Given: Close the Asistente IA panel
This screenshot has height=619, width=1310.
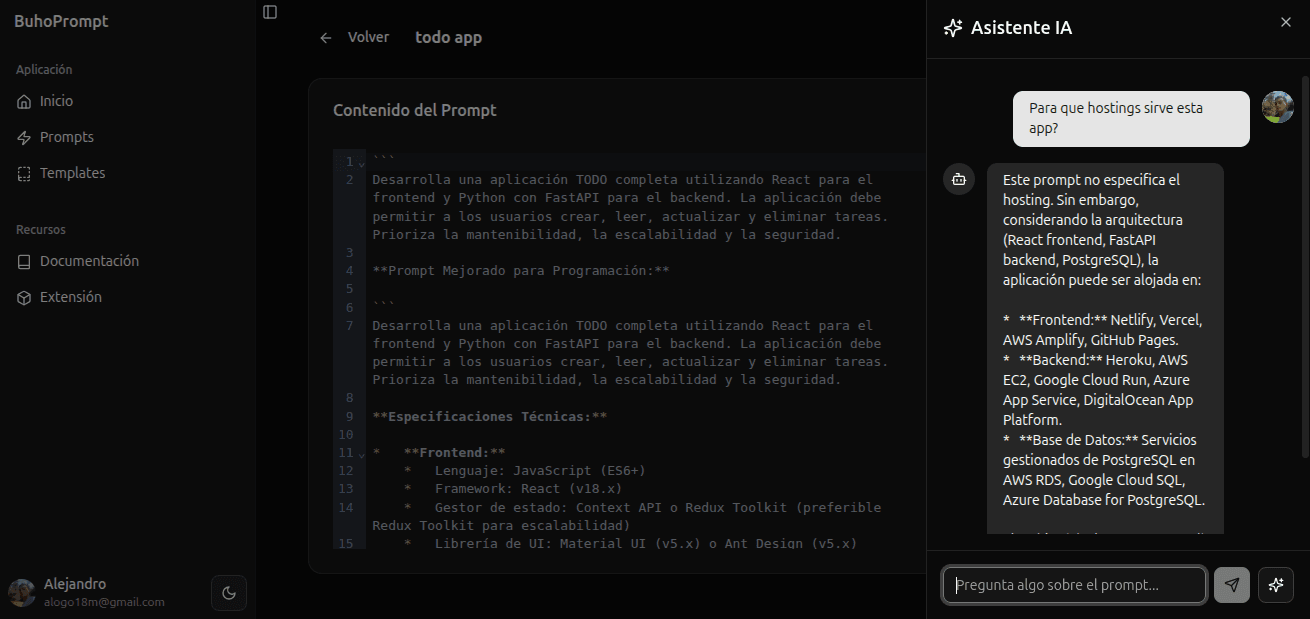Looking at the screenshot, I should tap(1286, 22).
